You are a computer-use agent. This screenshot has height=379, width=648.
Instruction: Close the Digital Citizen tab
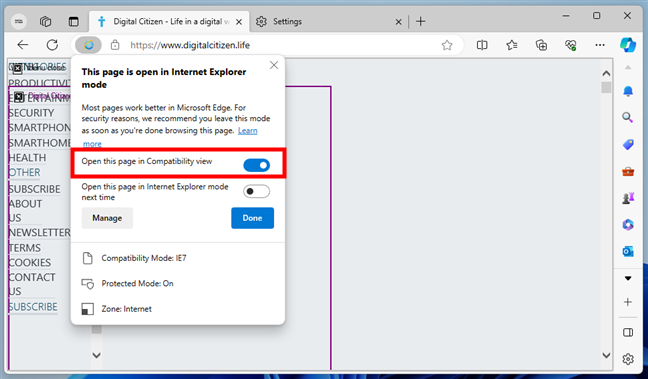click(x=239, y=22)
